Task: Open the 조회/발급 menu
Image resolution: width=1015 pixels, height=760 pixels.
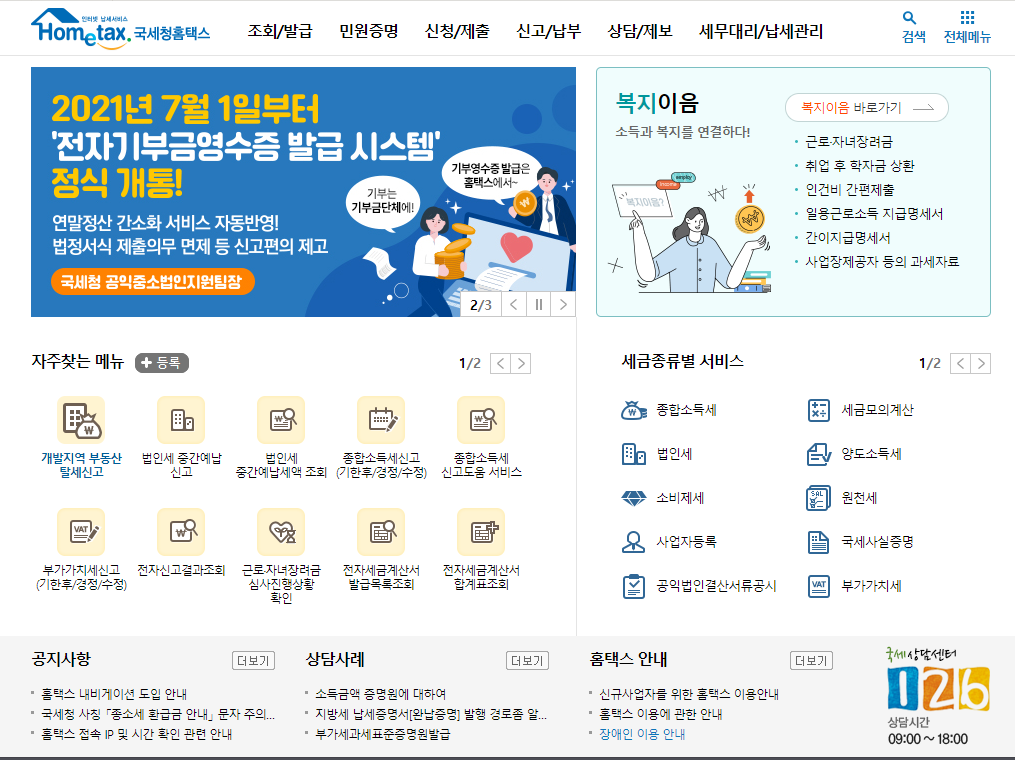Action: 280,31
